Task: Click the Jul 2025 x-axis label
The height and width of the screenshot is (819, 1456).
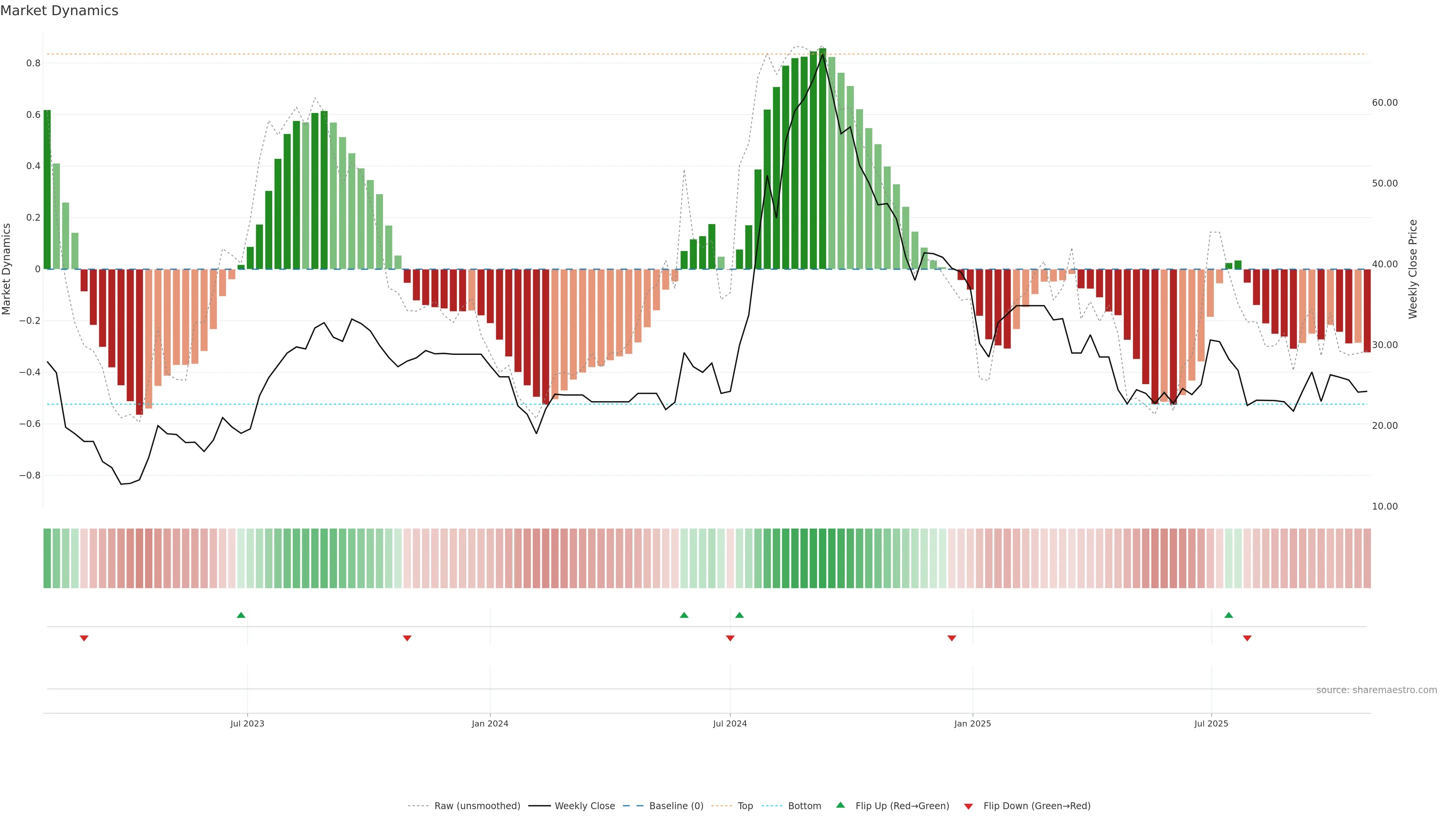Action: point(1211,723)
